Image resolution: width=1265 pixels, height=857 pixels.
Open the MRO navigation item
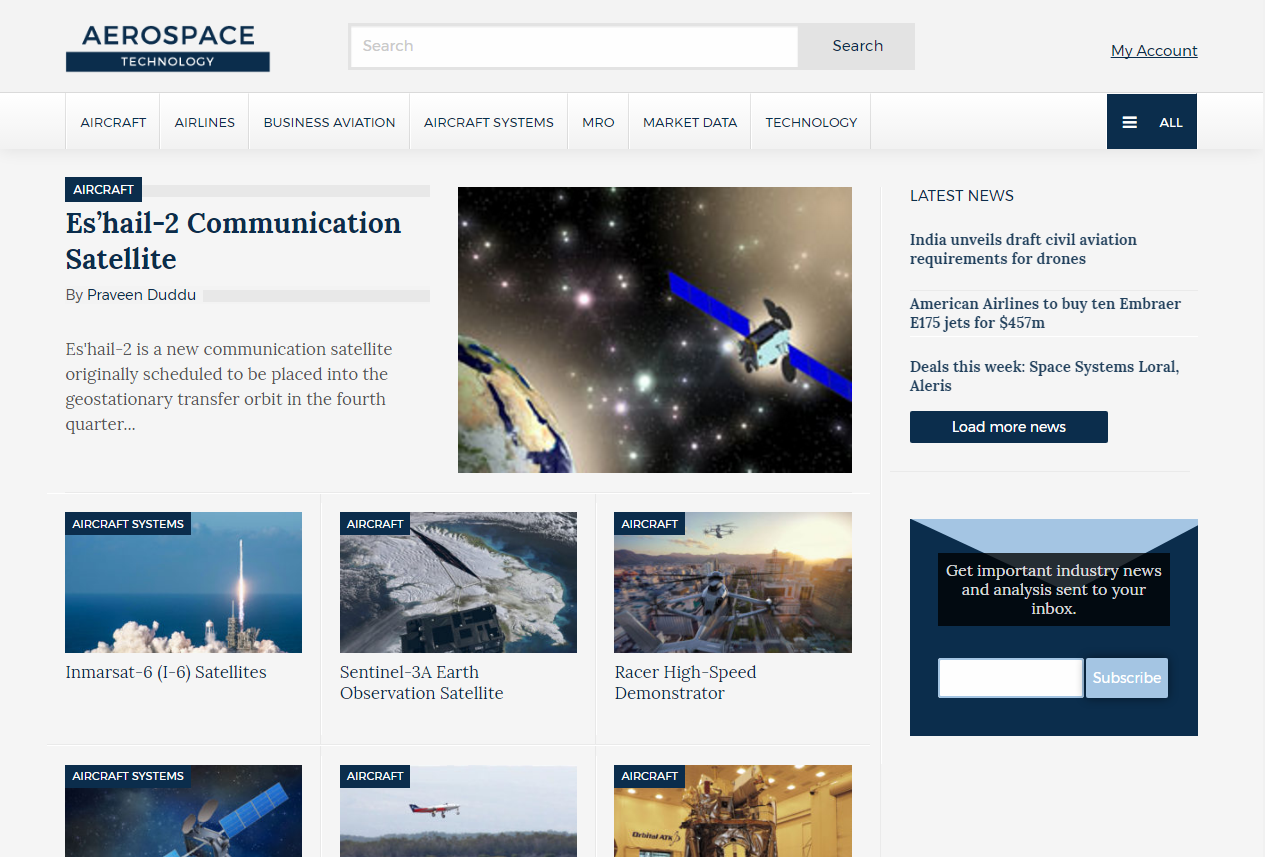point(598,122)
